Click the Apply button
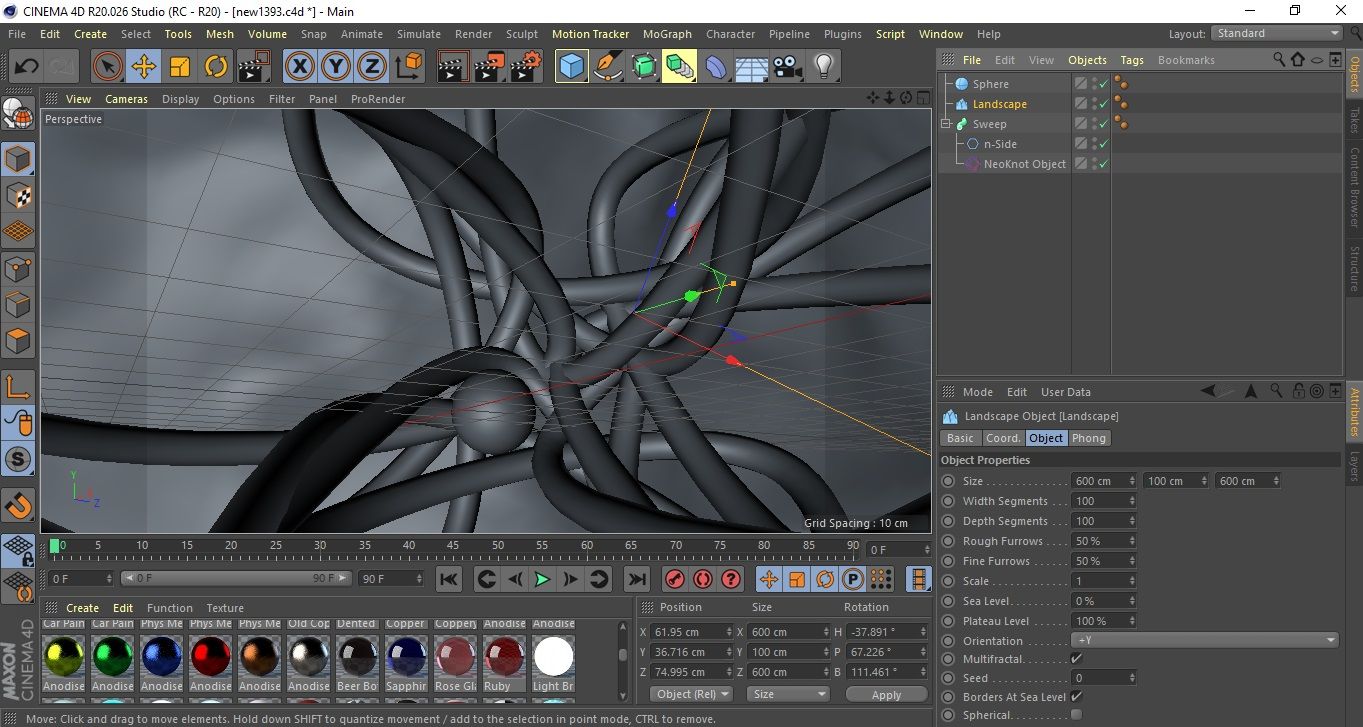Viewport: 1363px width, 727px height. pos(886,694)
